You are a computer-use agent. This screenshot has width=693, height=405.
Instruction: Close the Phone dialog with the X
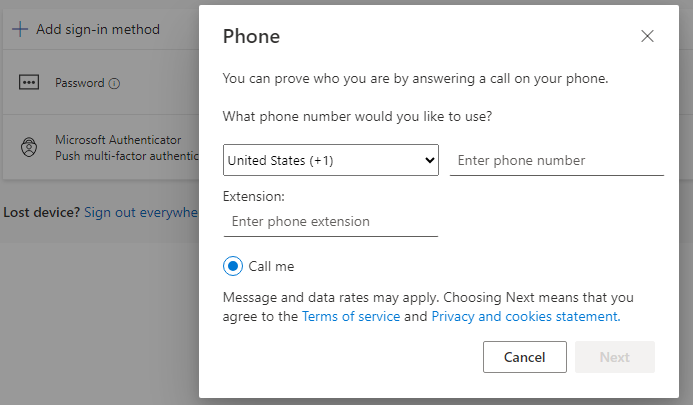[647, 37]
